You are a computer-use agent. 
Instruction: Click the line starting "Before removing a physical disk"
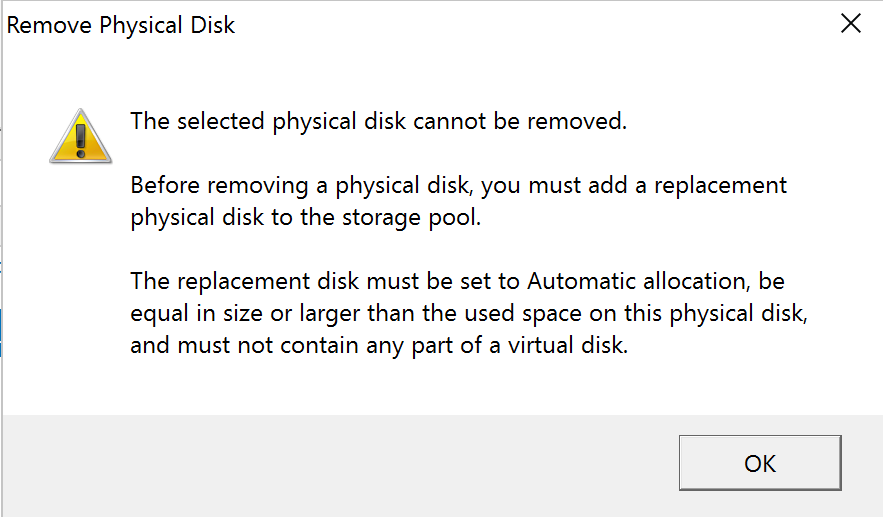pos(458,186)
